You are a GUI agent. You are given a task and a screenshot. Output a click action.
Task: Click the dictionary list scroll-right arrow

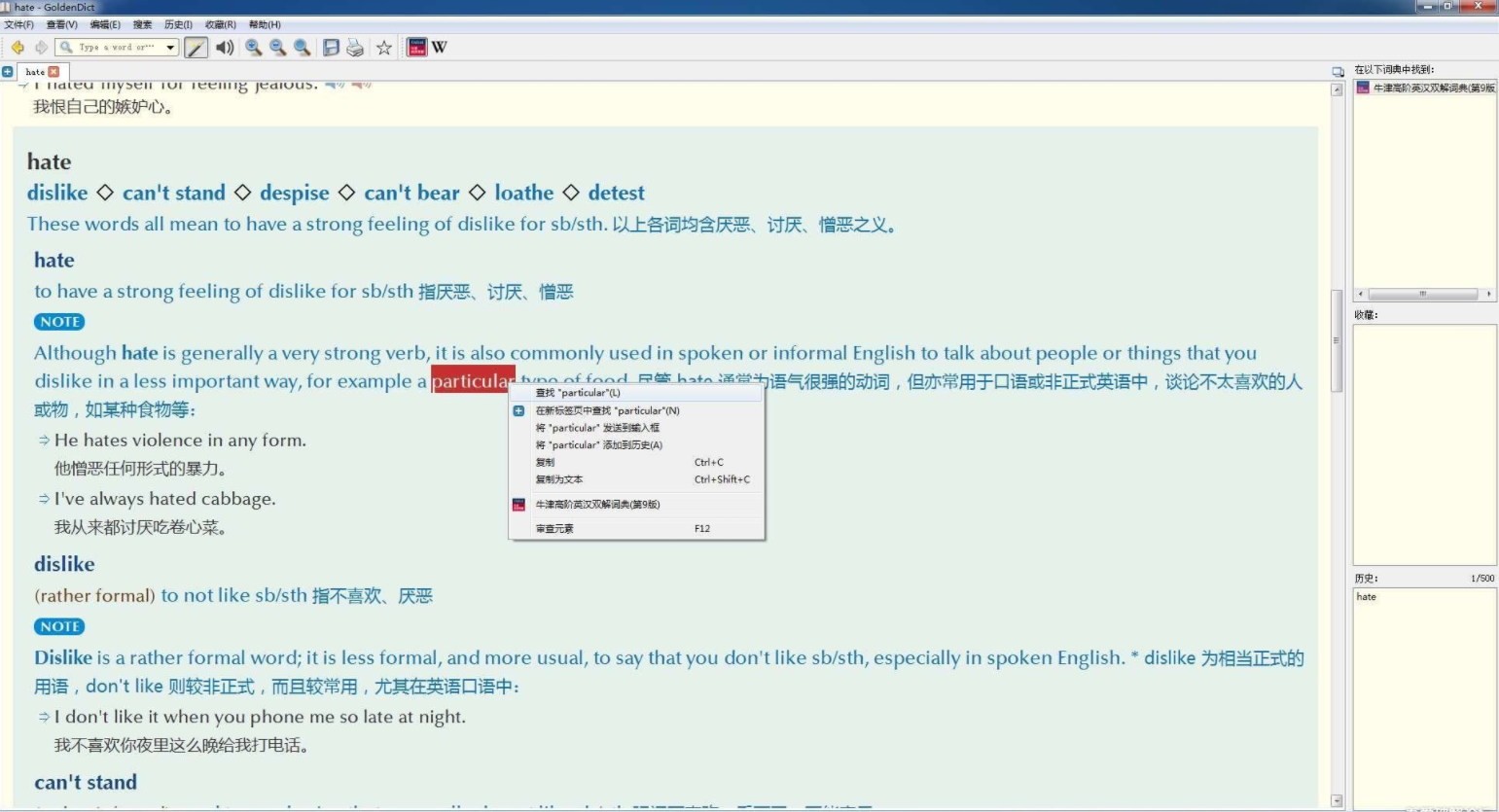coord(1489,294)
